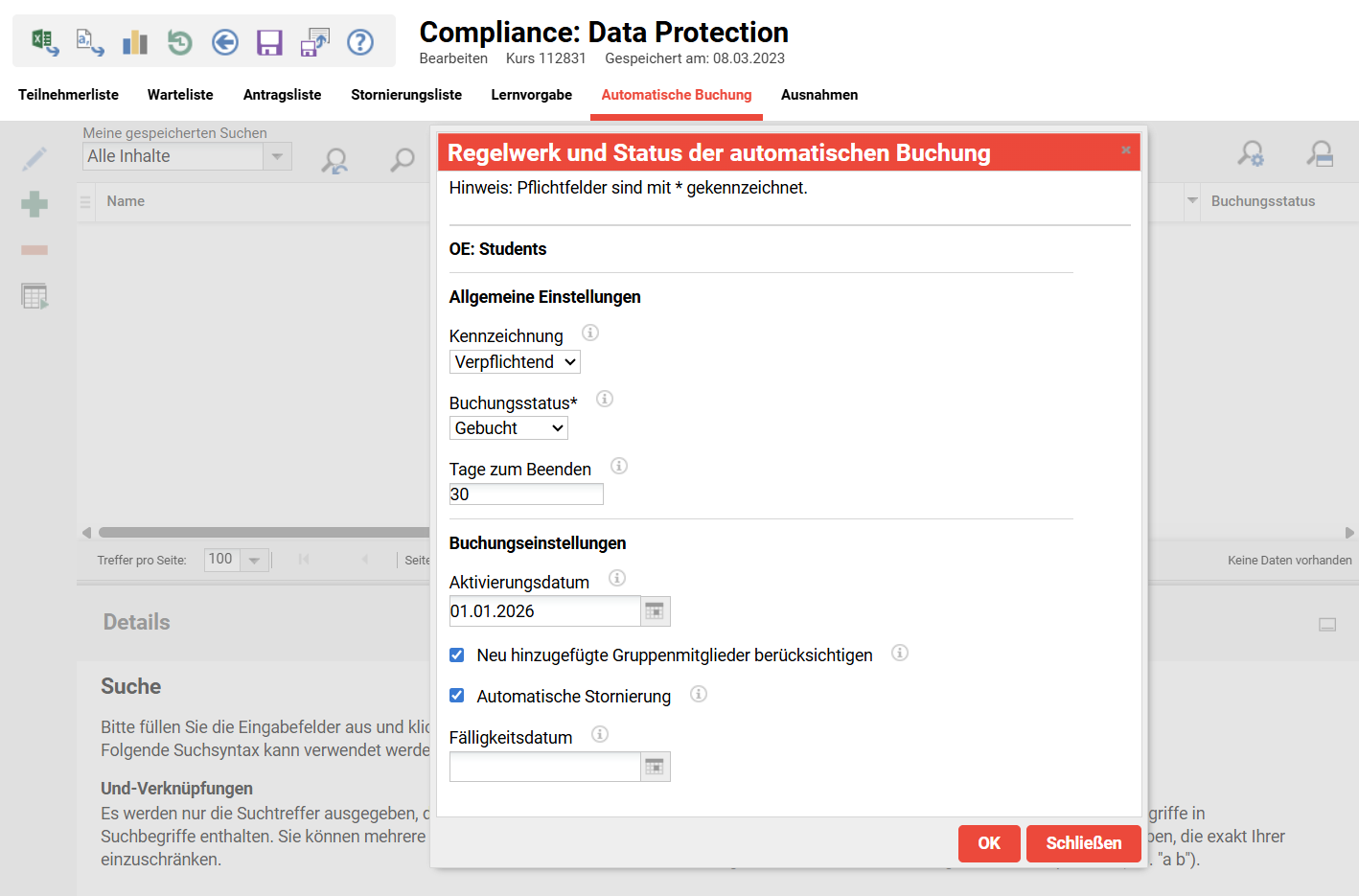
Task: Click the purple save disk icon
Action: click(269, 42)
